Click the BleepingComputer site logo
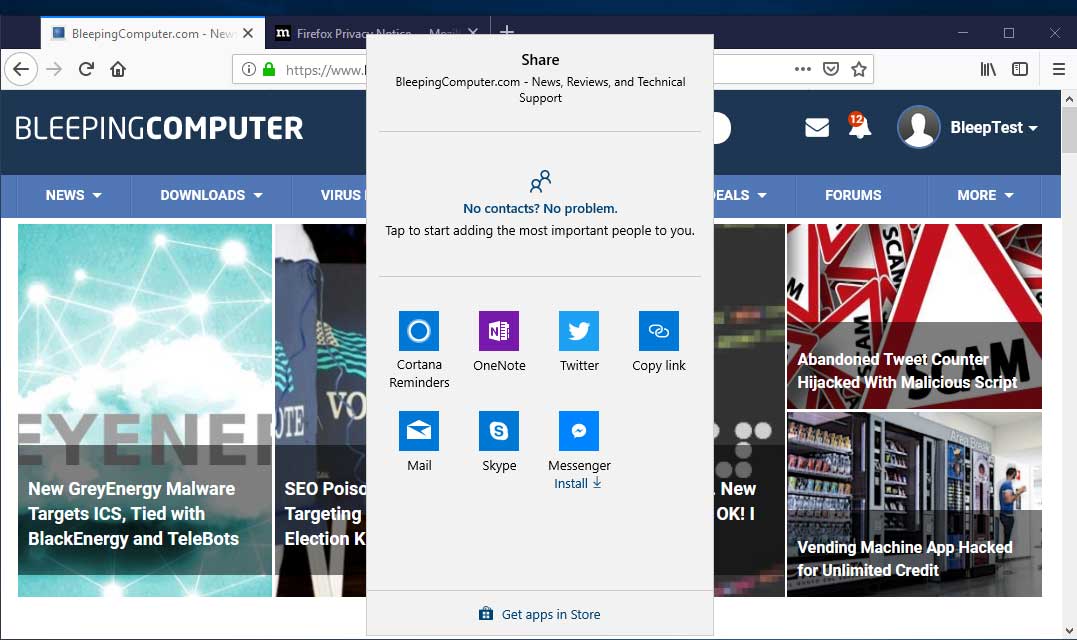The height and width of the screenshot is (640, 1077). pos(159,128)
